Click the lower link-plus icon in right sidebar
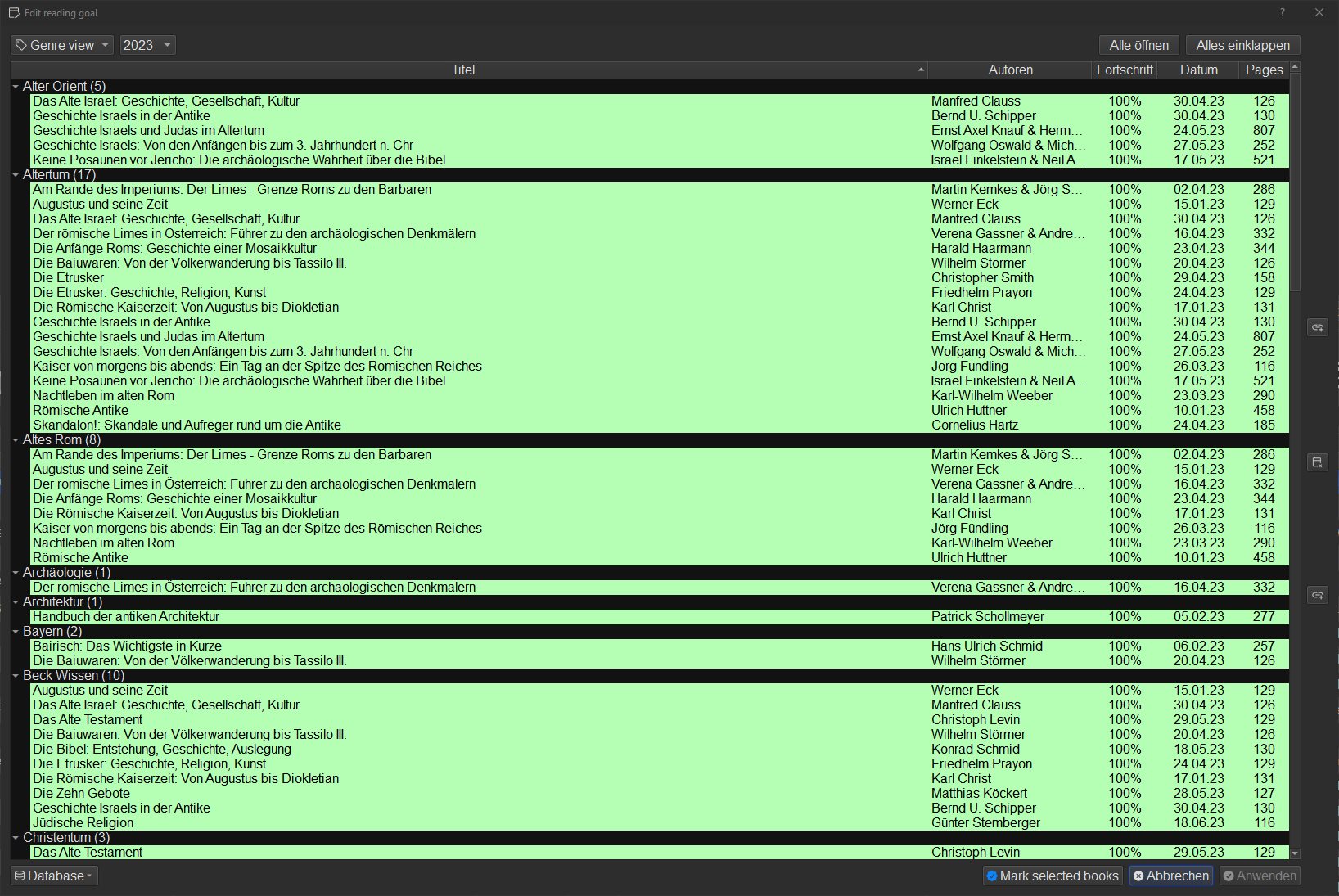Viewport: 1339px width, 896px height. point(1317,595)
